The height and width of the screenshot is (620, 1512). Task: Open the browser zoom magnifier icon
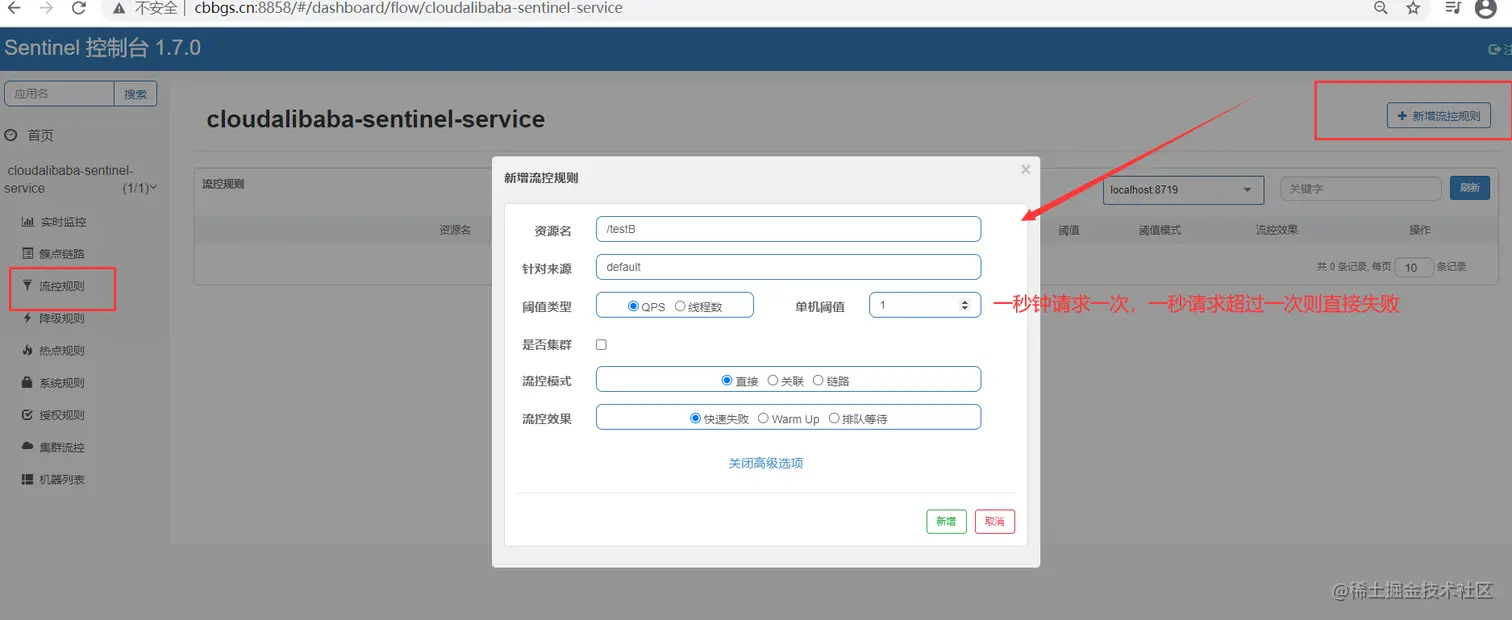pos(1381,8)
